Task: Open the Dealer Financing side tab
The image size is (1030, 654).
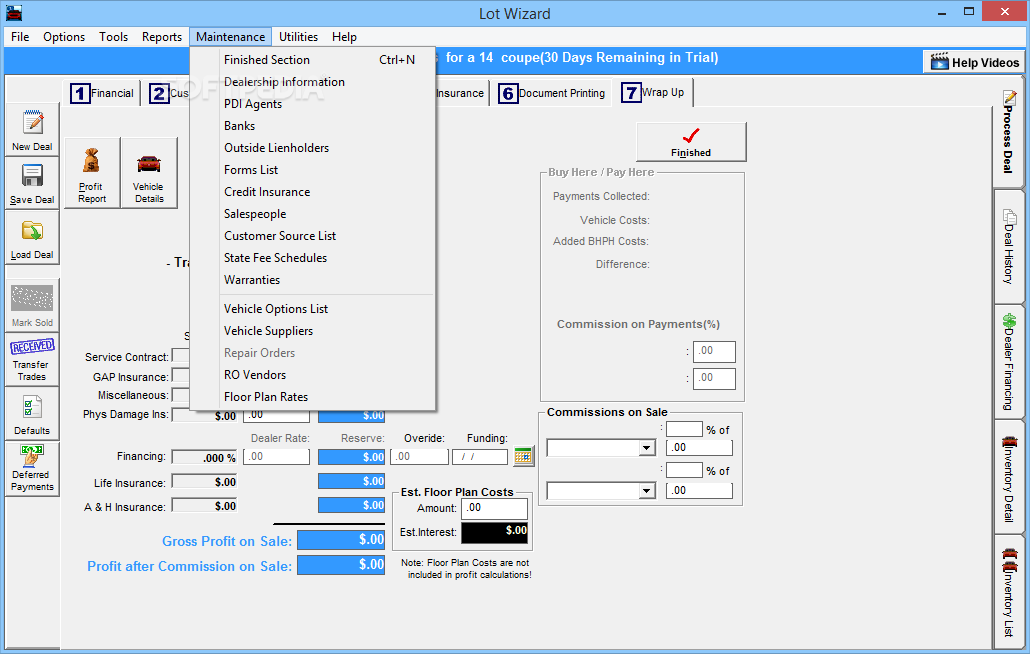Action: [1009, 362]
